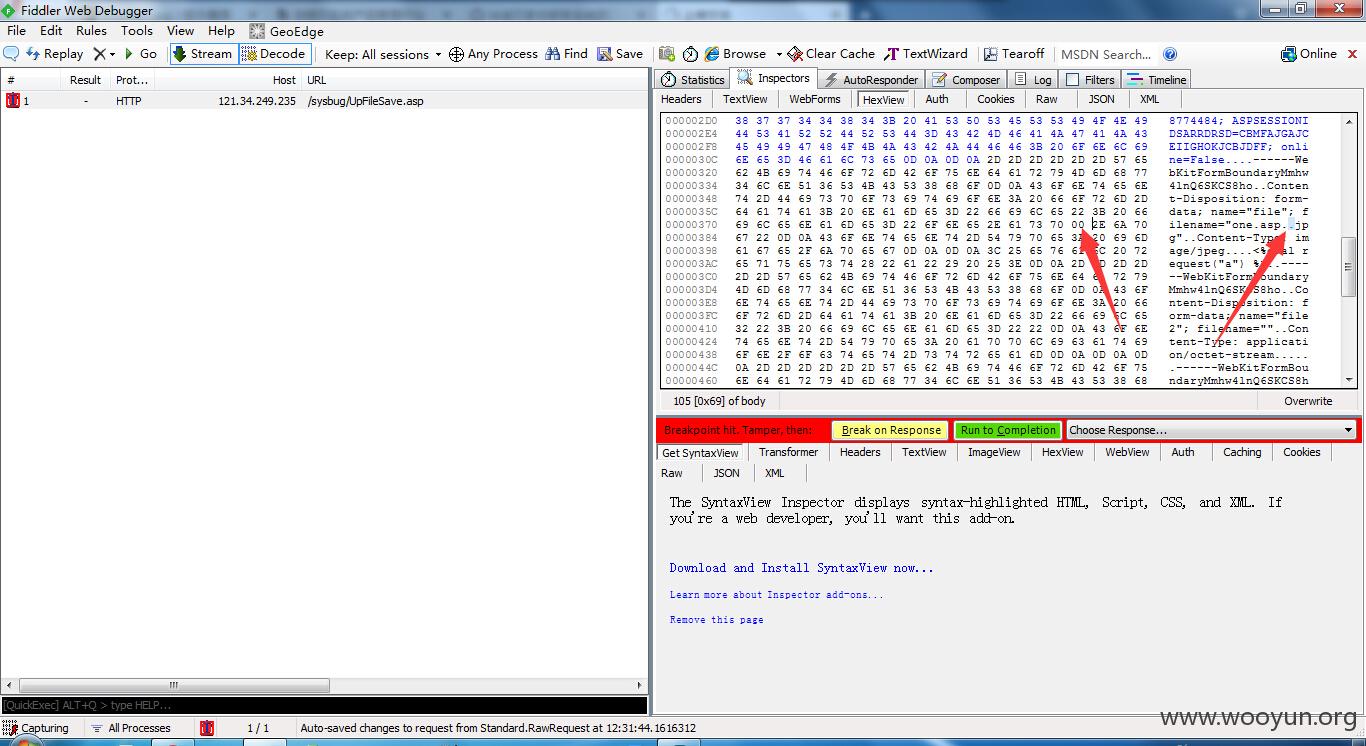Select the request Cookies inspector tab

click(996, 99)
